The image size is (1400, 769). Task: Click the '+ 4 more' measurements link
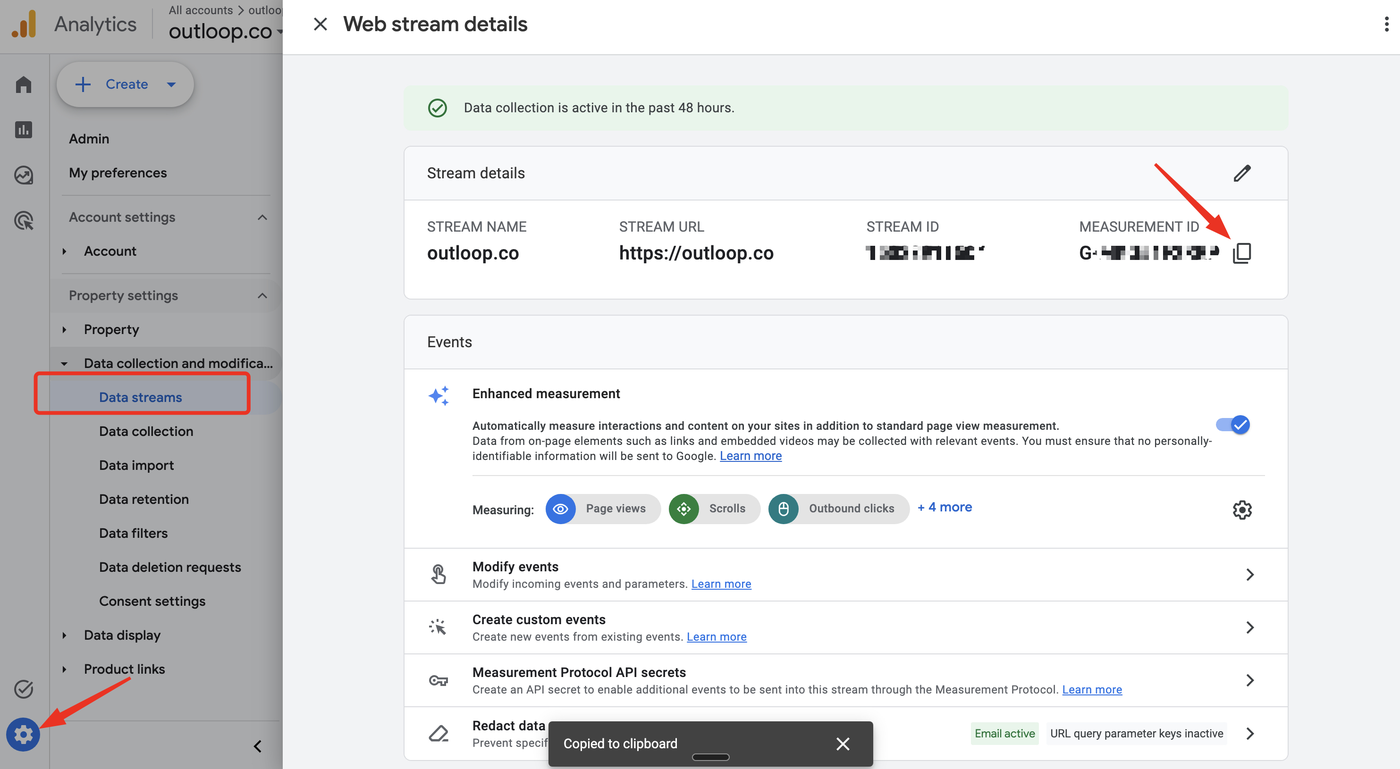click(x=945, y=507)
